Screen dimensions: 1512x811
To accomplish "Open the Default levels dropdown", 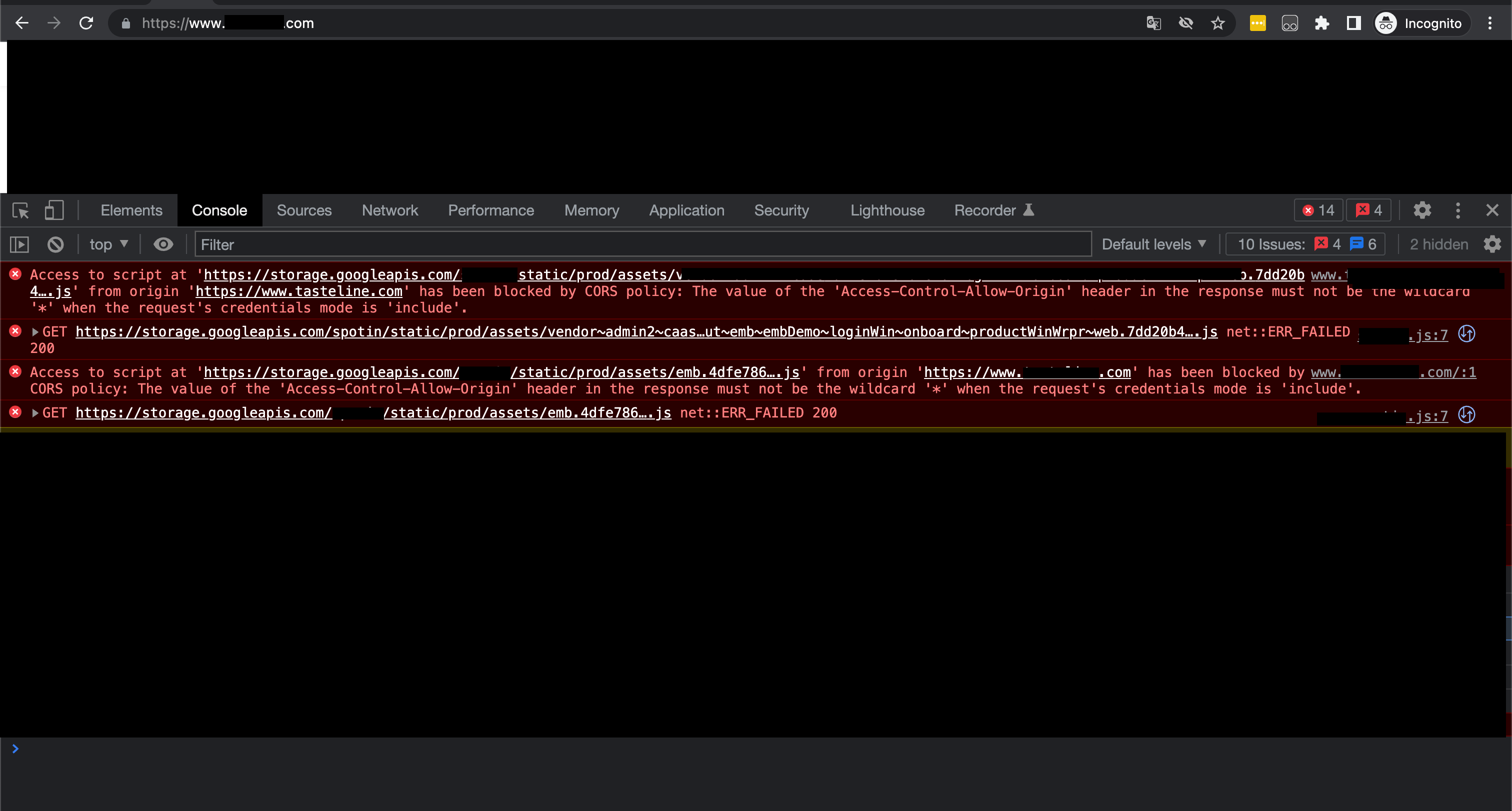I will (x=1153, y=244).
